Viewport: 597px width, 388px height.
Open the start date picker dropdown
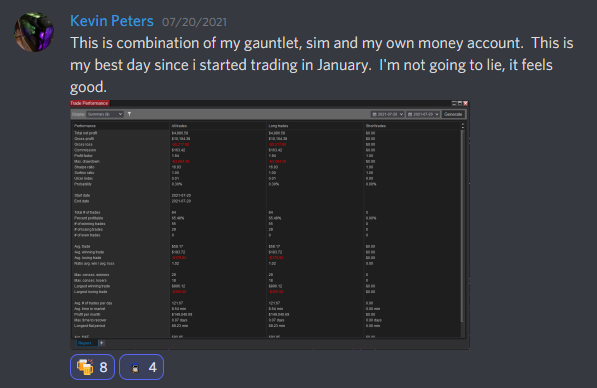point(388,114)
